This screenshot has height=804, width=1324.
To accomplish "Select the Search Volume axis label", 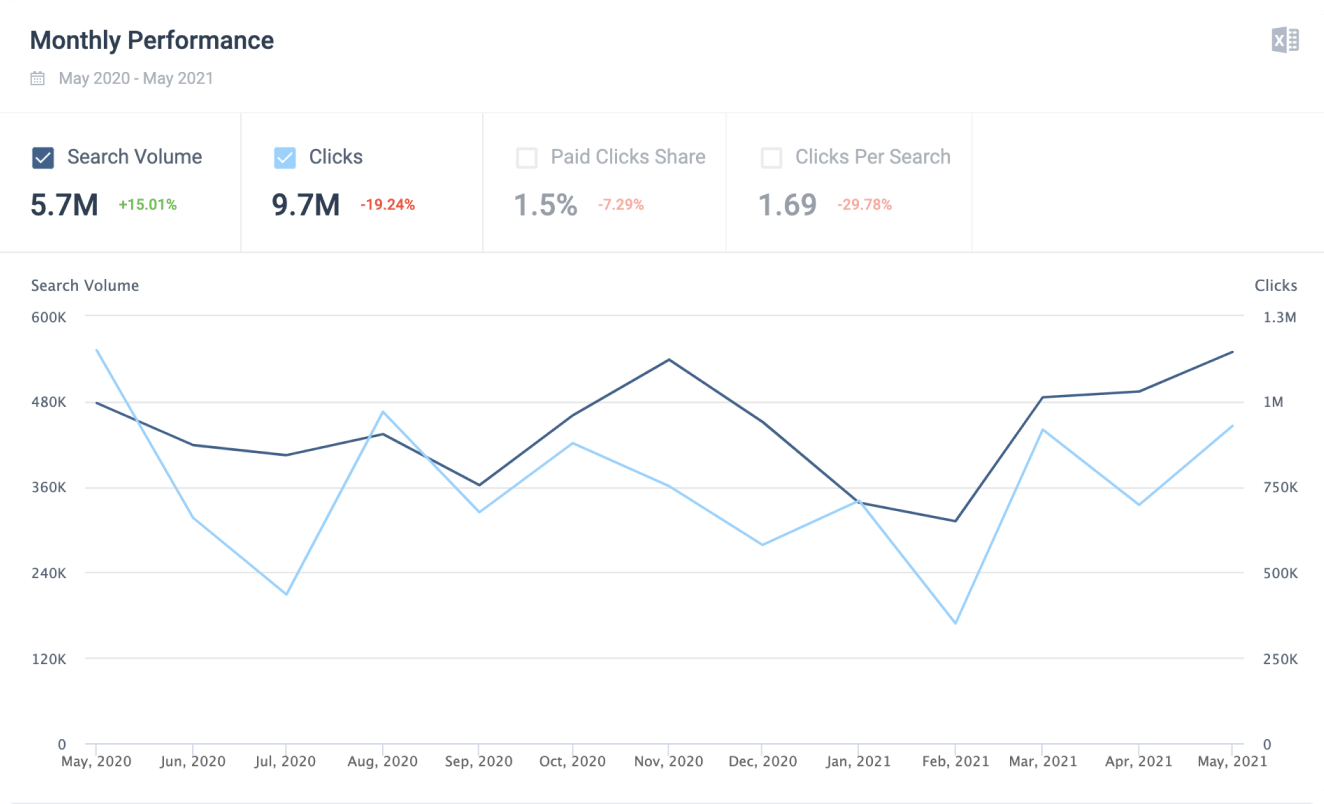I will pos(85,285).
